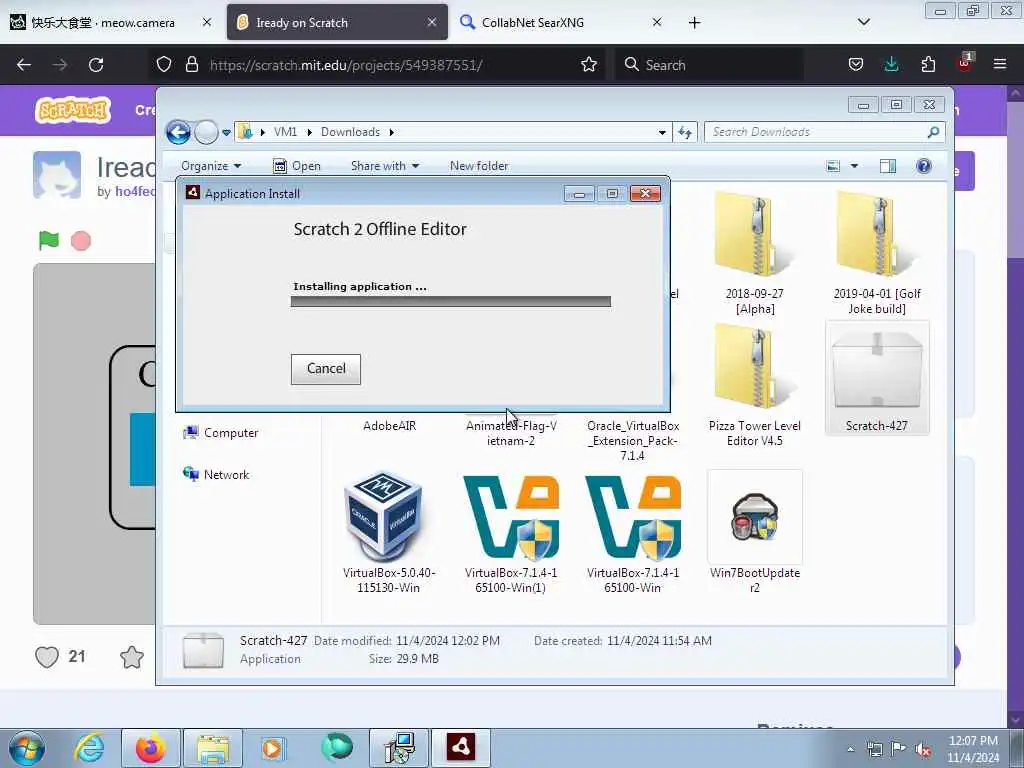1024x768 pixels.
Task: Open a new Firefox tab
Action: pyautogui.click(x=694, y=23)
